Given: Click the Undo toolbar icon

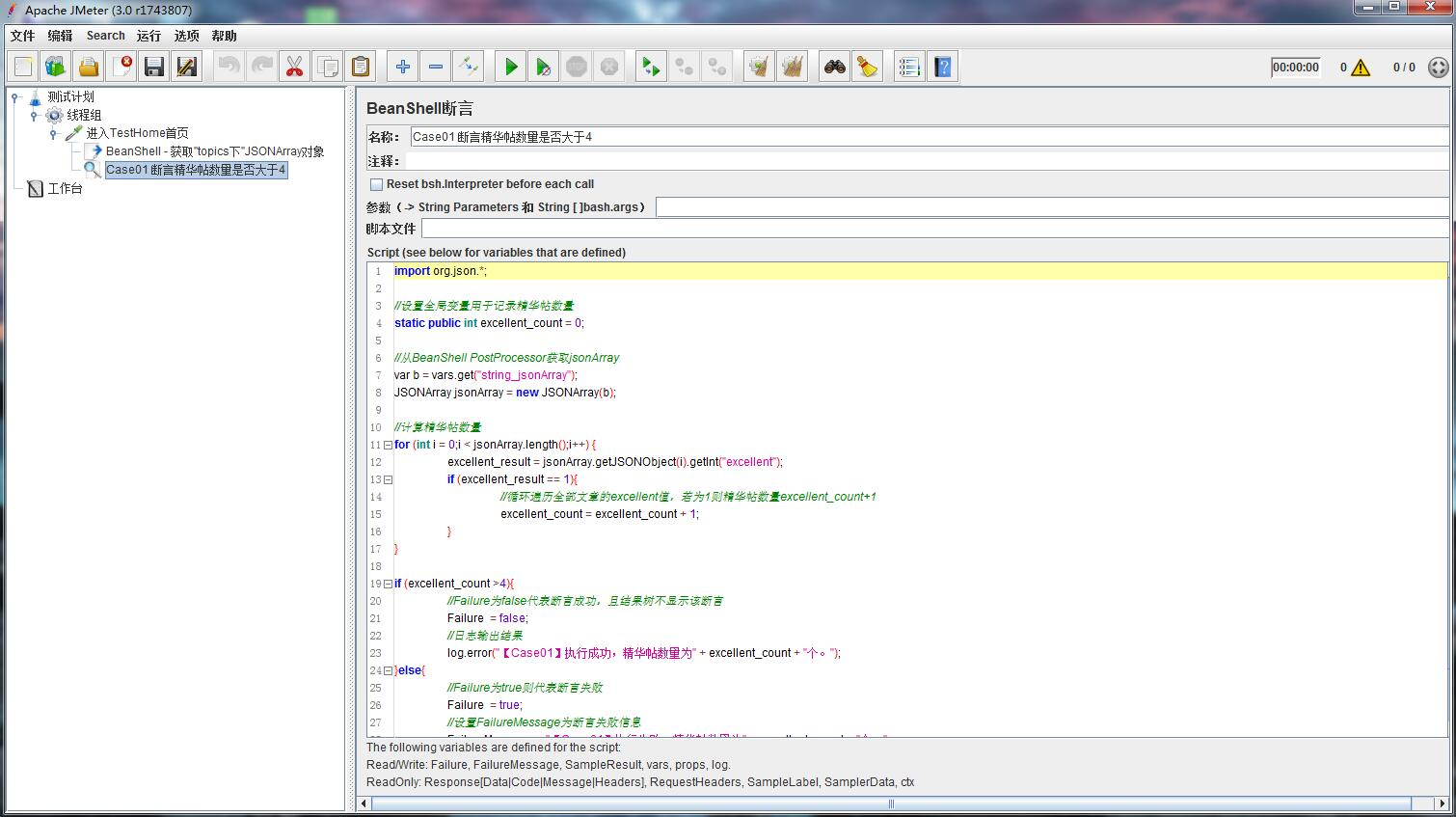Looking at the screenshot, I should (229, 67).
